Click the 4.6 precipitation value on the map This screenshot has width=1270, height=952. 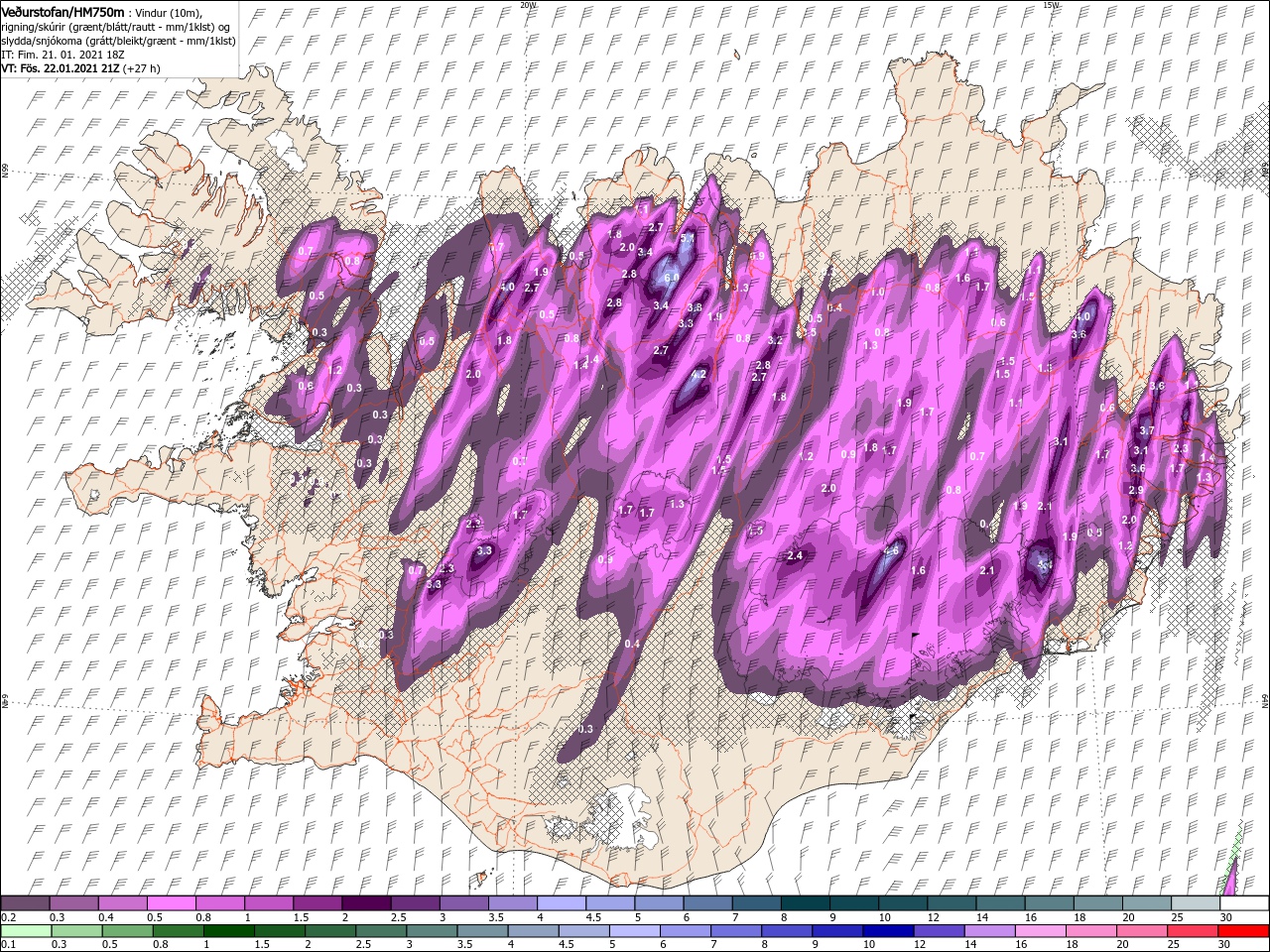coord(891,551)
